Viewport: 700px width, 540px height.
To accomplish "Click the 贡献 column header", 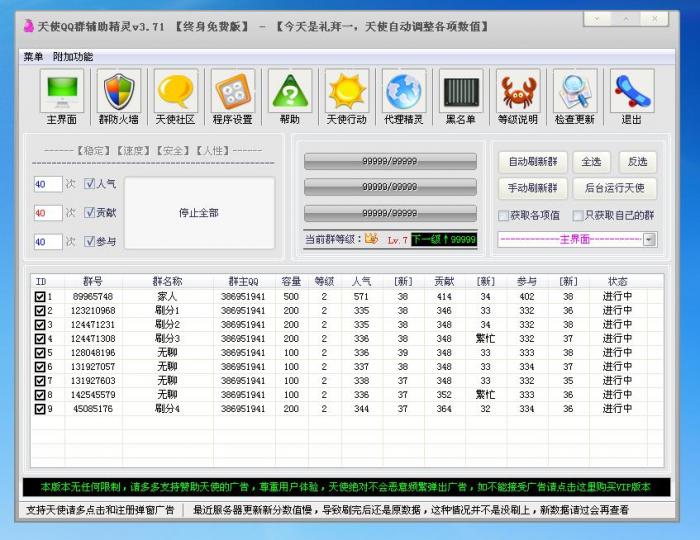I will click(x=444, y=282).
